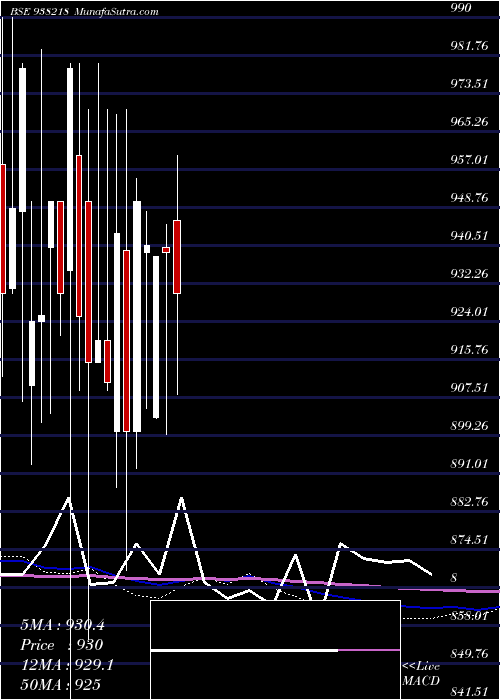This screenshot has height=700, width=500.
Task: Click the Price : 930 value
Action: point(62,645)
